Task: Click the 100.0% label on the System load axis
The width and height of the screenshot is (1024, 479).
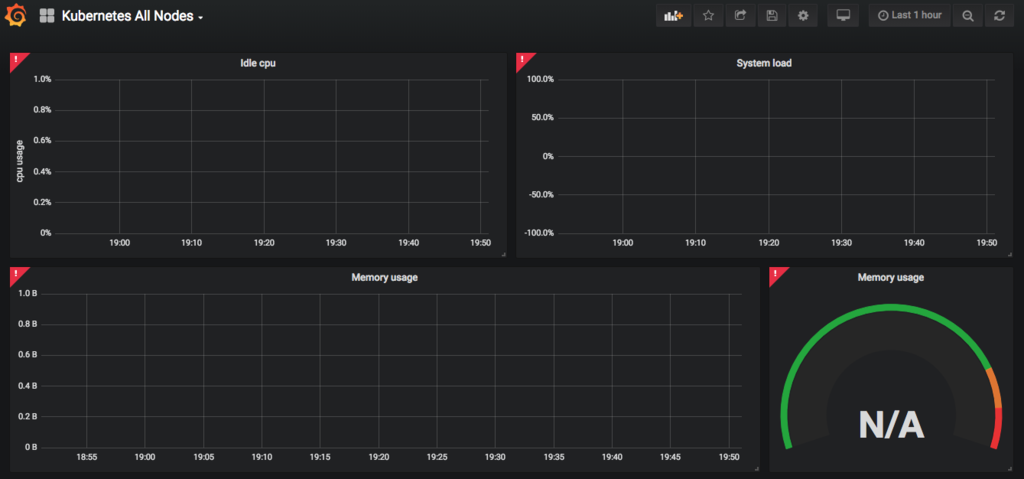Action: coord(539,80)
